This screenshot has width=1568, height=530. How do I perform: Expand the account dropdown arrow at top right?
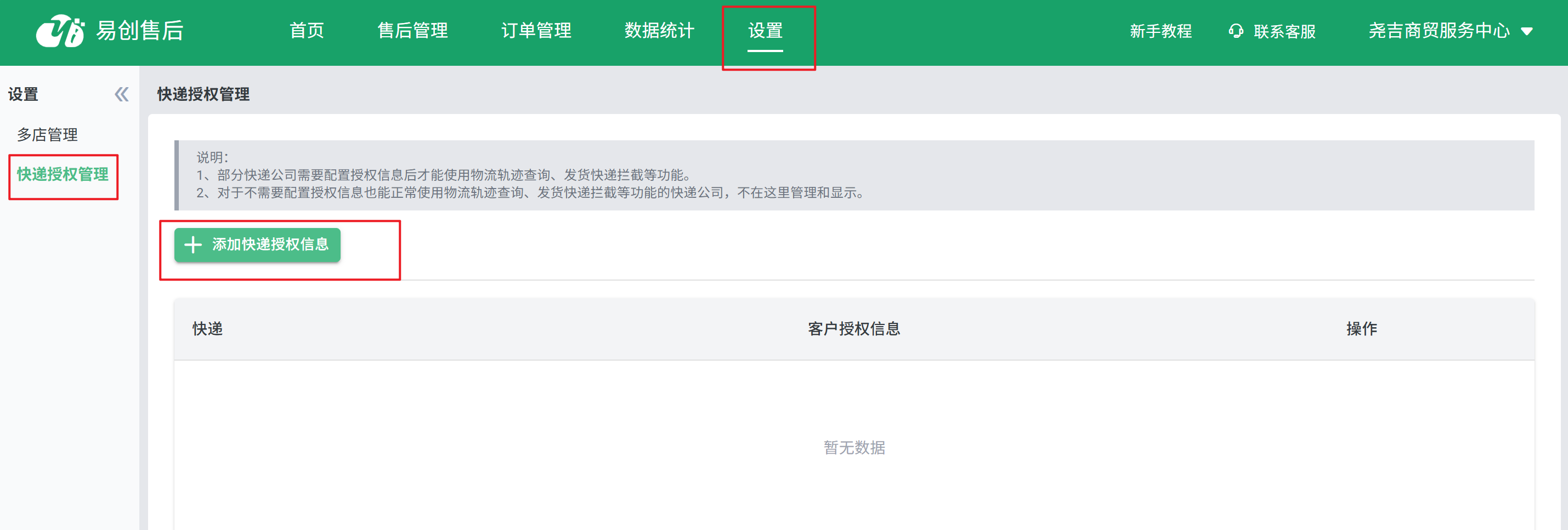pyautogui.click(x=1527, y=32)
